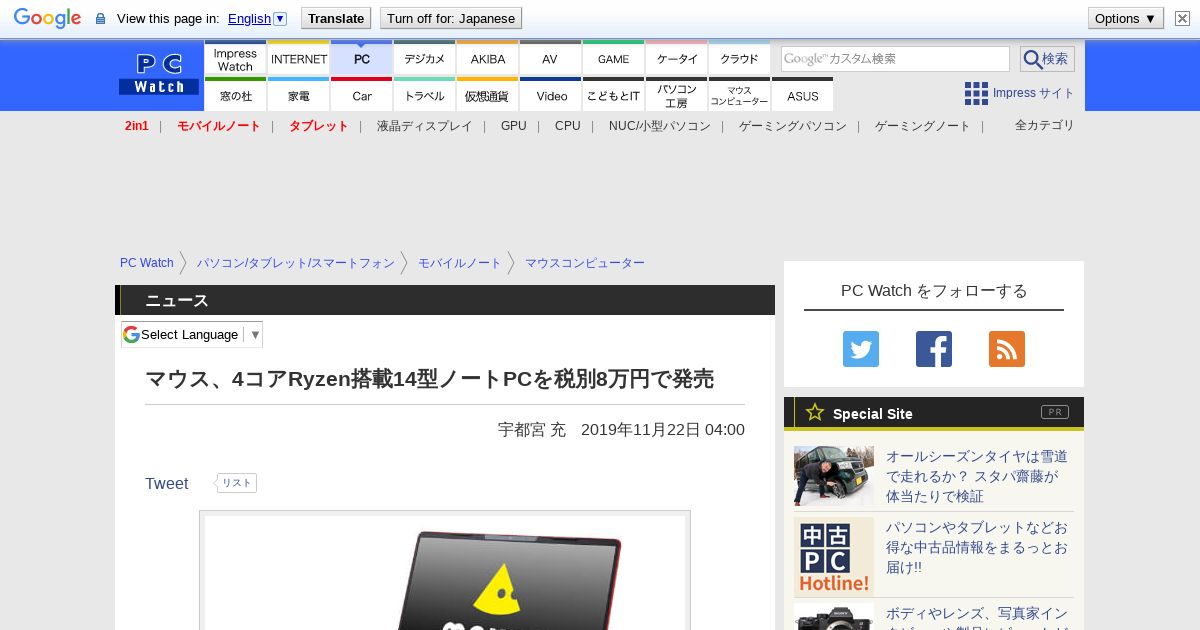Open the 仮想通貨 tab

[x=488, y=95]
